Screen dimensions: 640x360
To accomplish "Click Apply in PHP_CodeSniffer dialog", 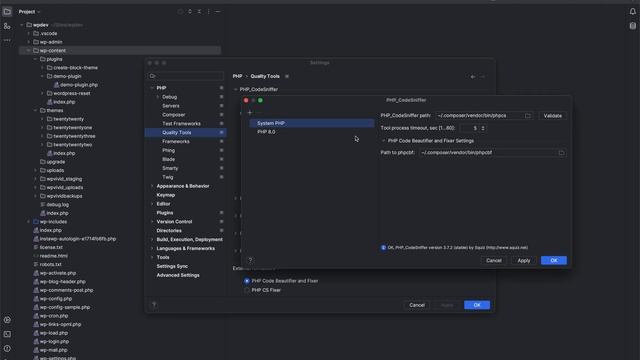I will [x=524, y=260].
